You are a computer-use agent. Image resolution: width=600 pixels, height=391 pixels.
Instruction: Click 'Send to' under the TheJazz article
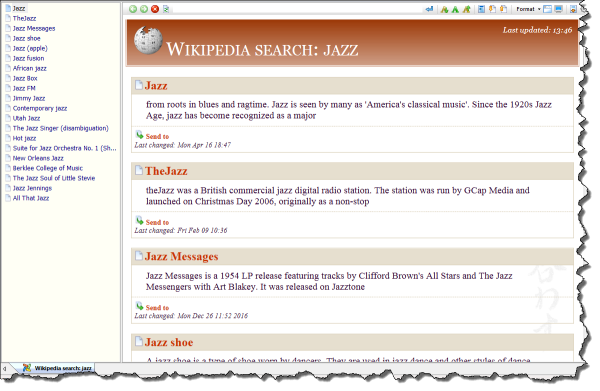157,222
